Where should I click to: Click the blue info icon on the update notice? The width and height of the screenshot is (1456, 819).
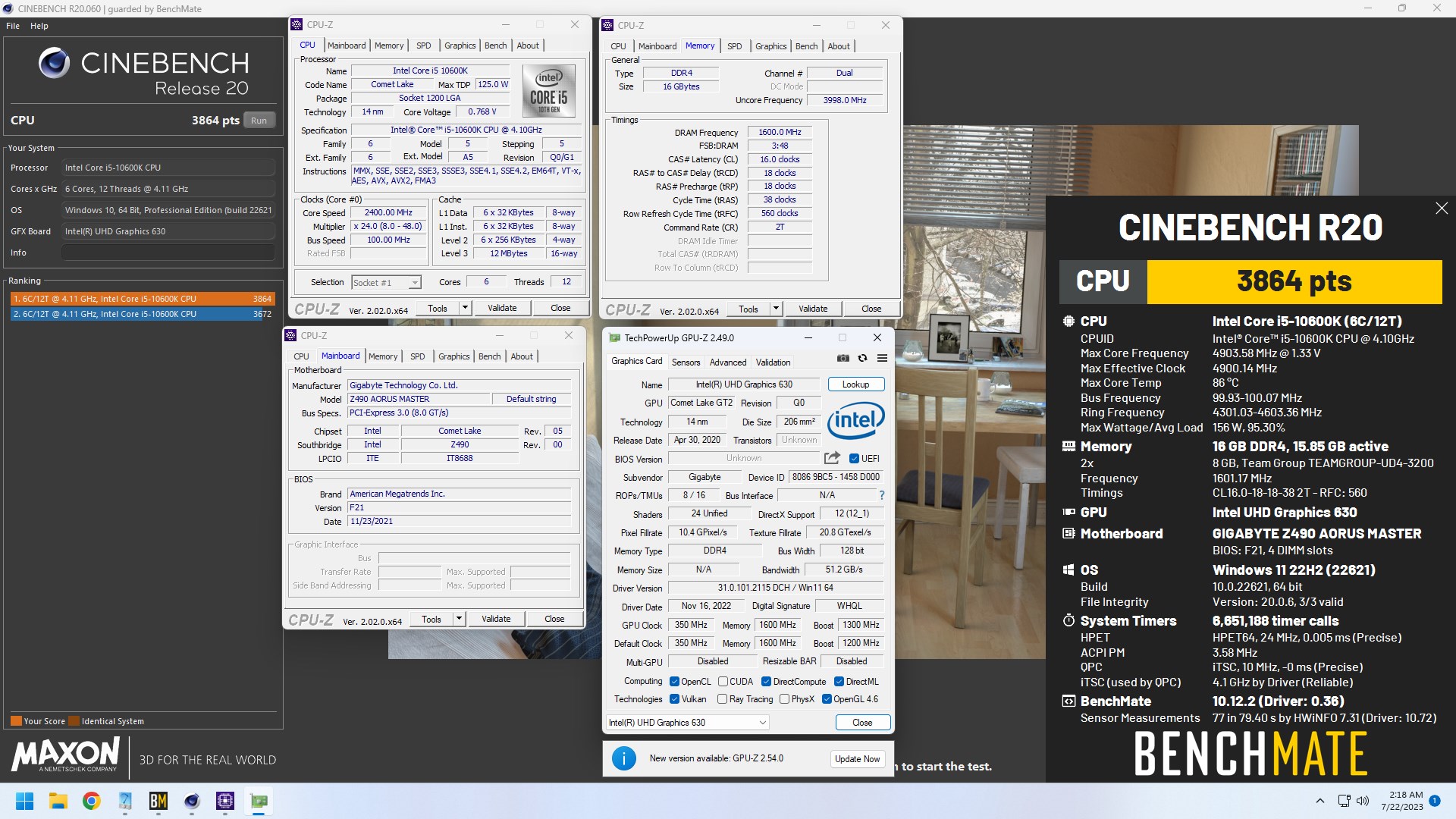pos(624,758)
